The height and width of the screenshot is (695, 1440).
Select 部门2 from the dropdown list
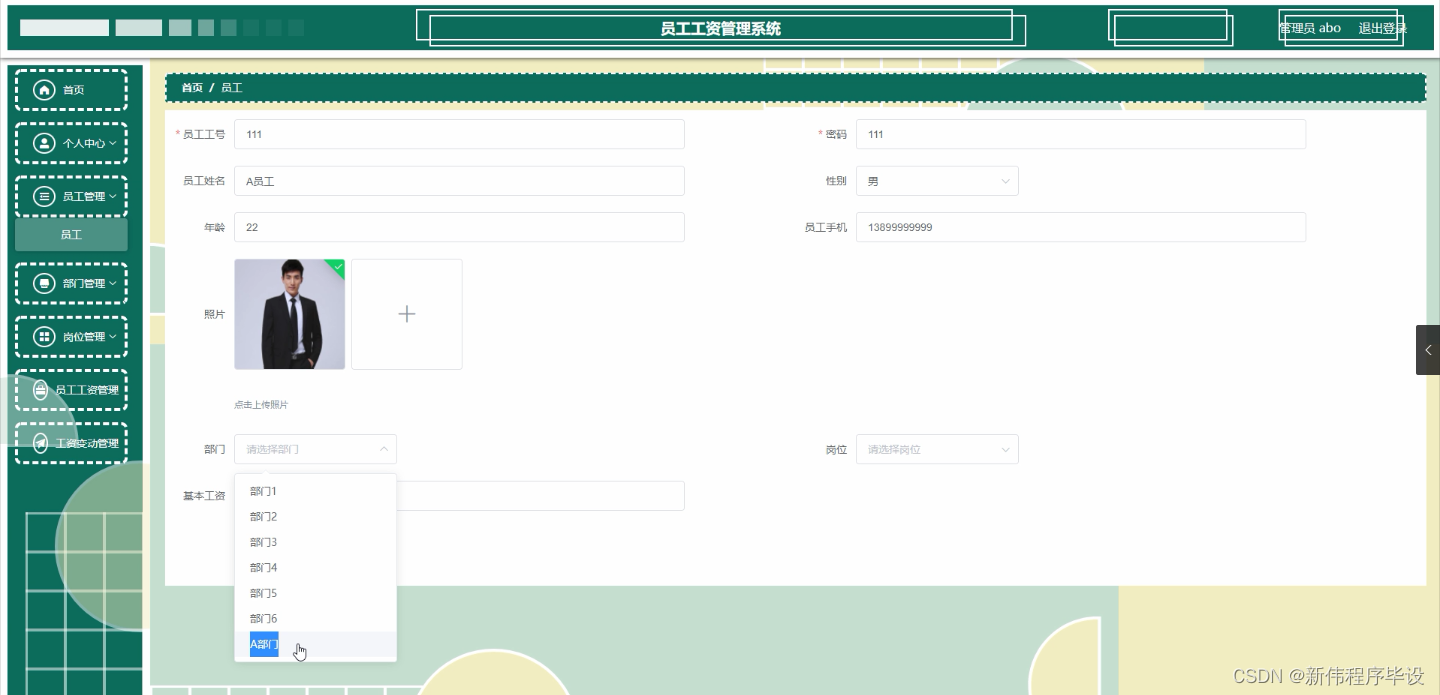315,517
